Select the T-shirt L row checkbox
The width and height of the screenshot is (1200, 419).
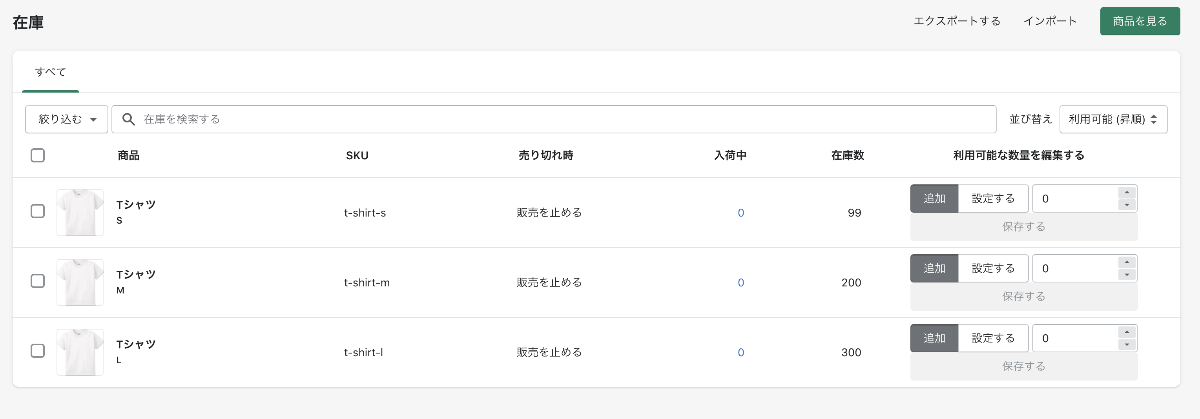click(x=38, y=351)
